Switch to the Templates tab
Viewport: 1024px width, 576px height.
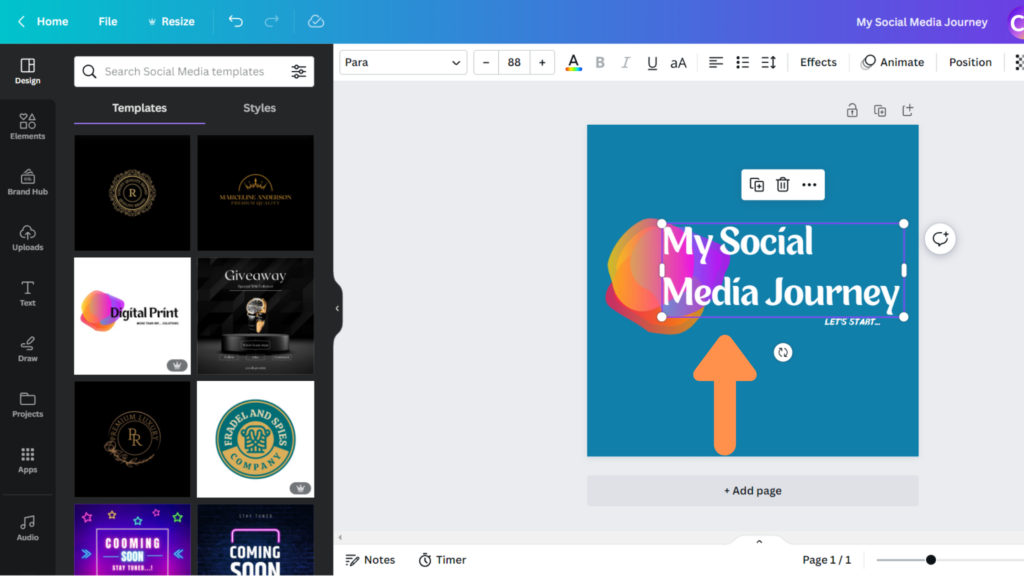click(x=139, y=108)
